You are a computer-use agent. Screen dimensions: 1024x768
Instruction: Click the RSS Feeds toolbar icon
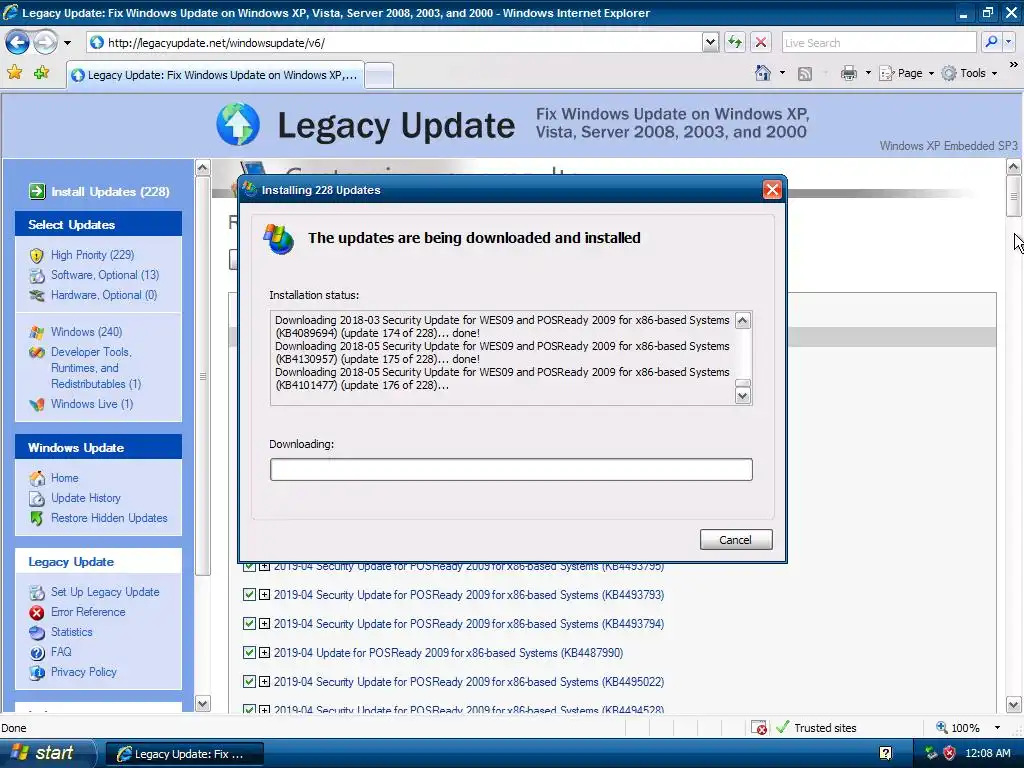coord(805,74)
